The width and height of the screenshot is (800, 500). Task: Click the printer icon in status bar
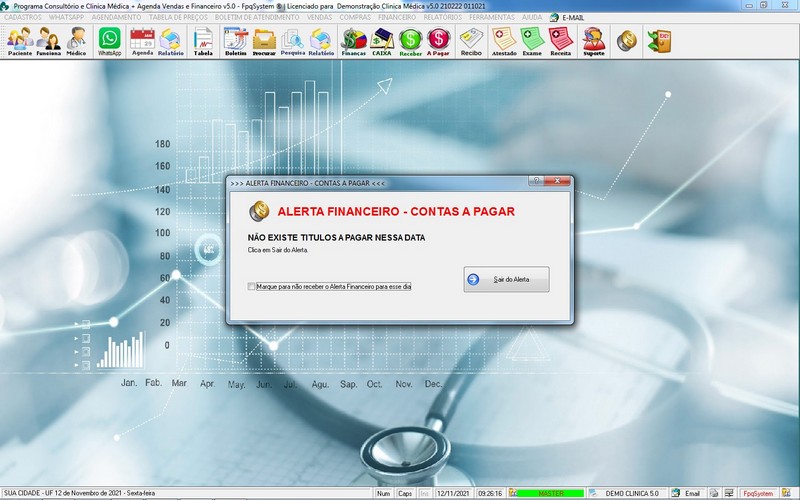[714, 493]
